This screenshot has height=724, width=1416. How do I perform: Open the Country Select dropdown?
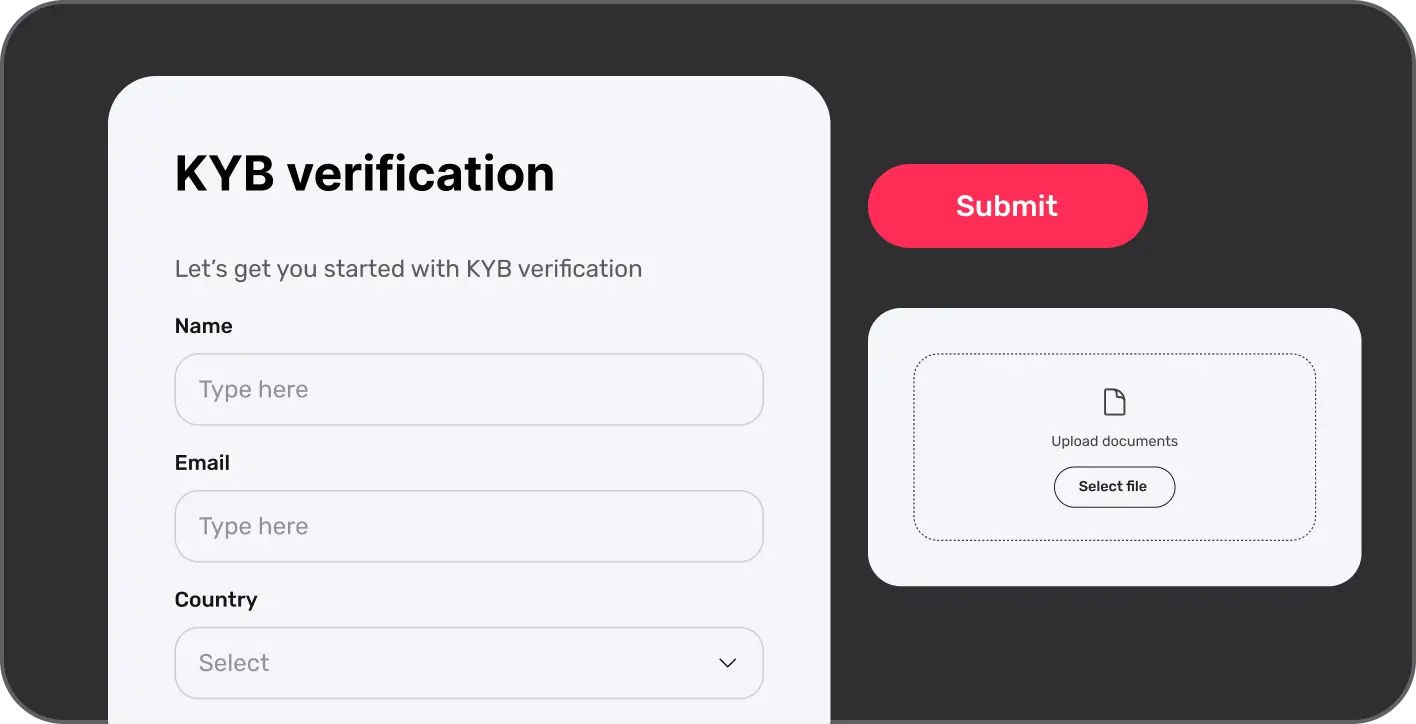[468, 663]
